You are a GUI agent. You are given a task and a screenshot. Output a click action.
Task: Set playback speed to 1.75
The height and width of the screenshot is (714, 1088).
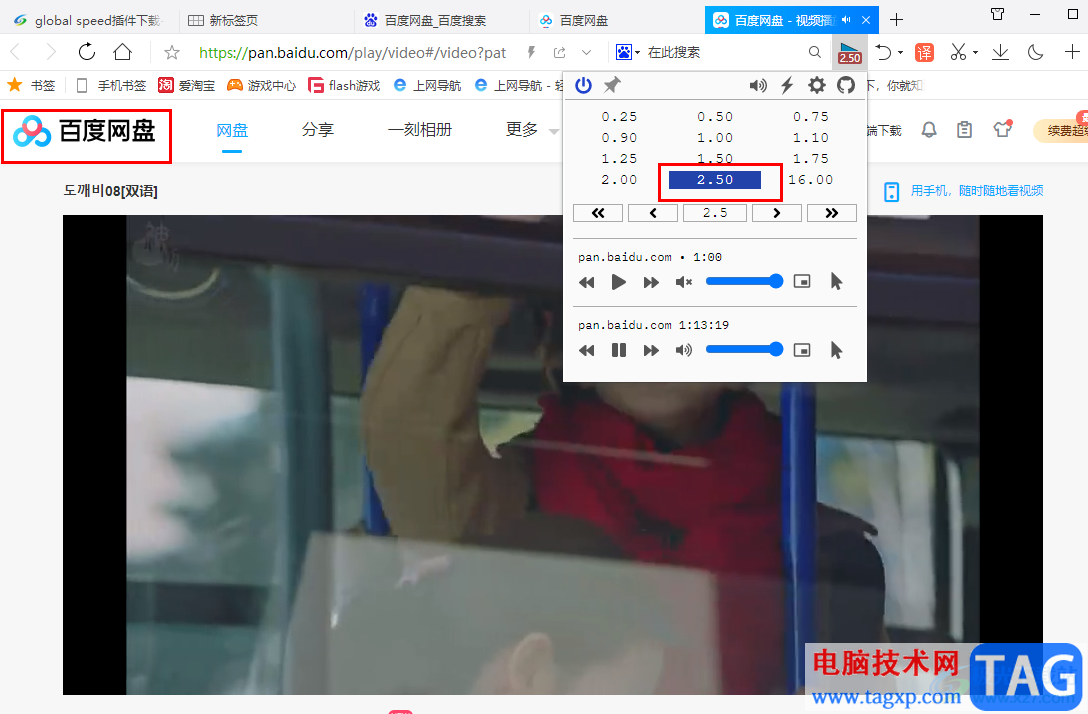[810, 158]
